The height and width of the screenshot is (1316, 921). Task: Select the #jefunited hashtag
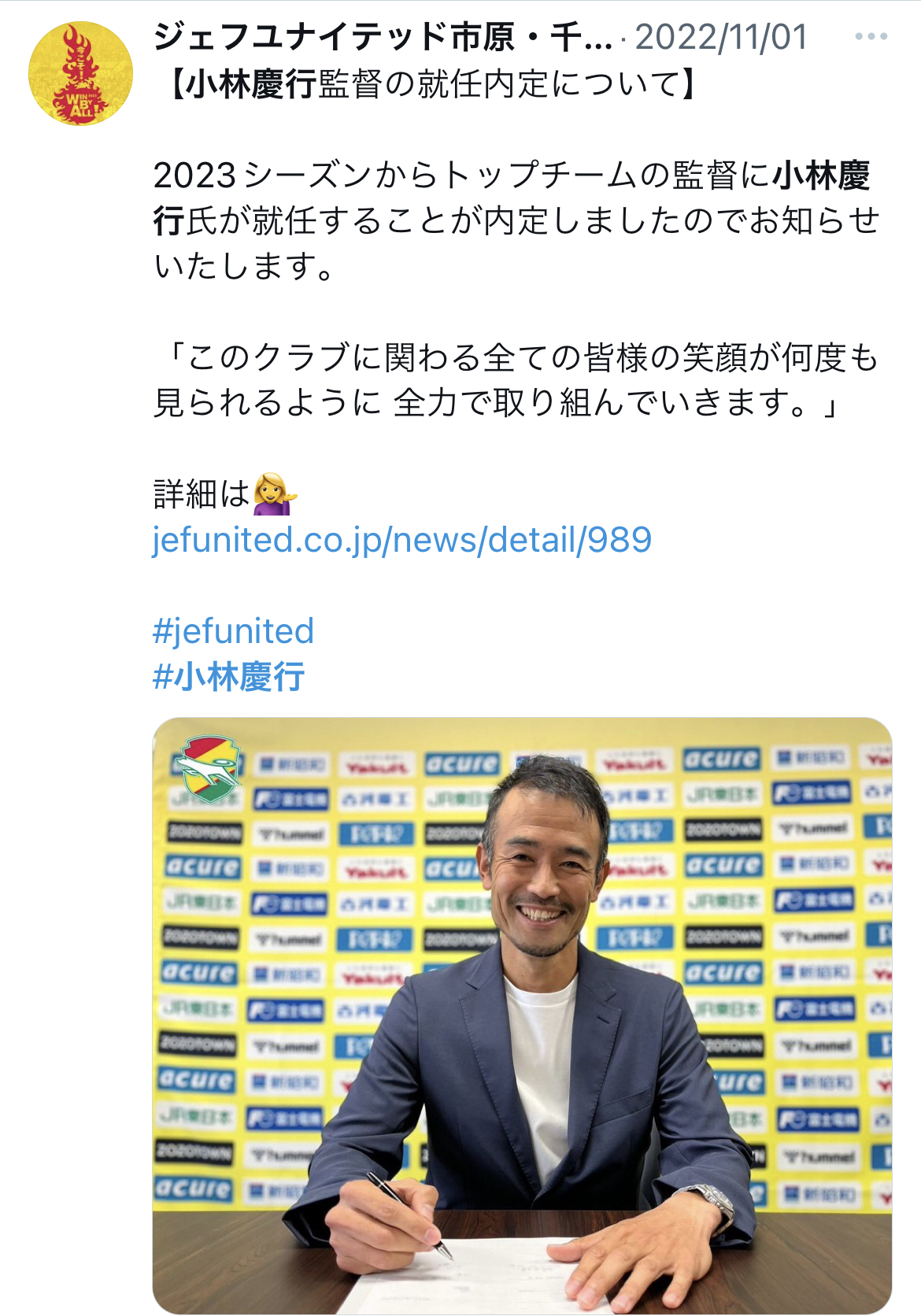(x=233, y=631)
